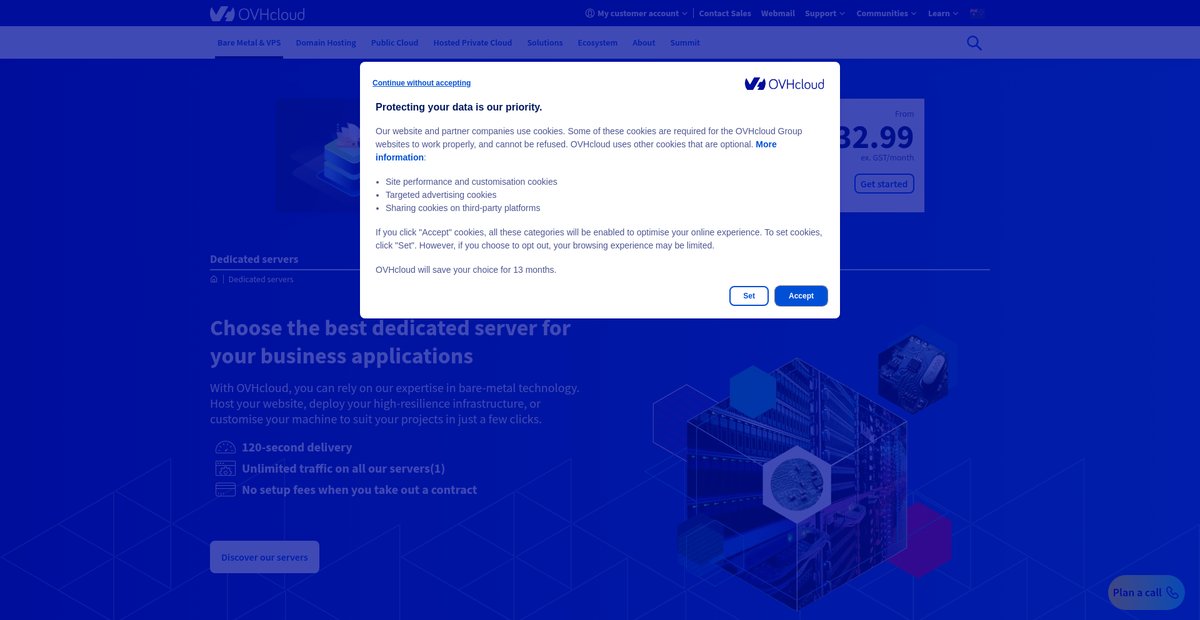1200x620 pixels.
Task: Click the Set cookies button
Action: click(x=749, y=296)
